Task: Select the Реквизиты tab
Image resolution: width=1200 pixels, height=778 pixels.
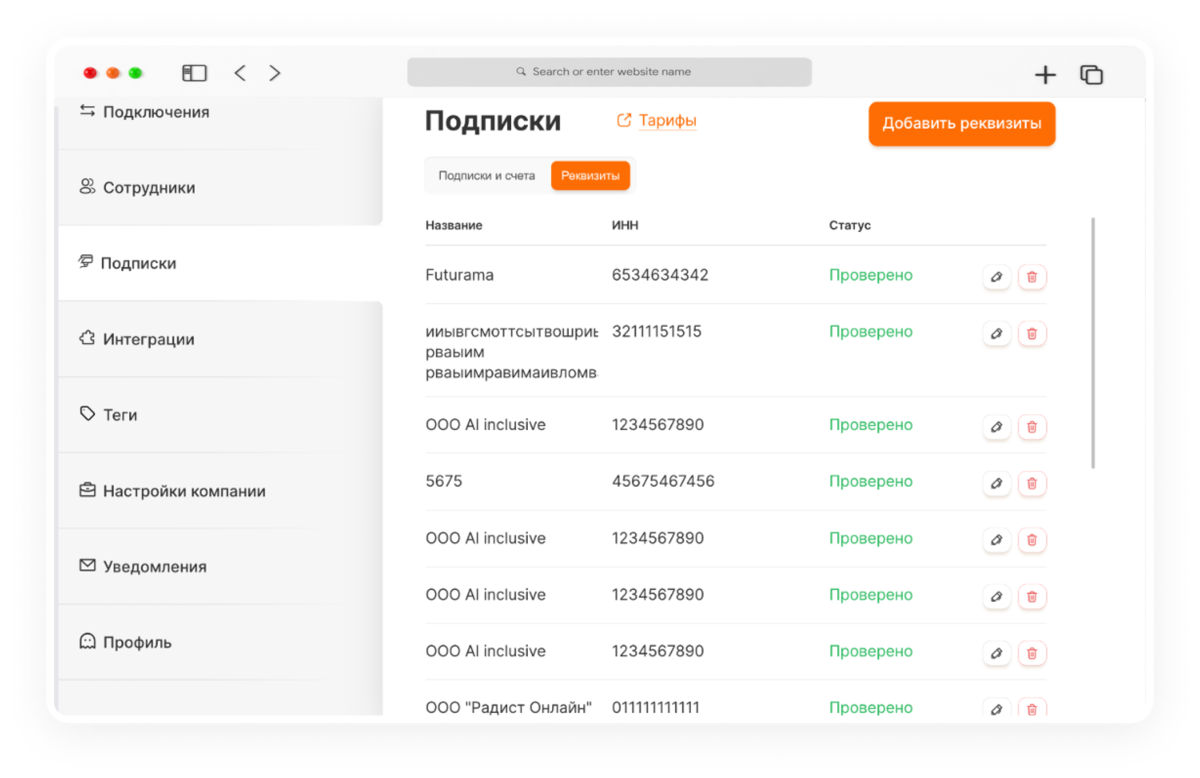Action: pos(590,176)
